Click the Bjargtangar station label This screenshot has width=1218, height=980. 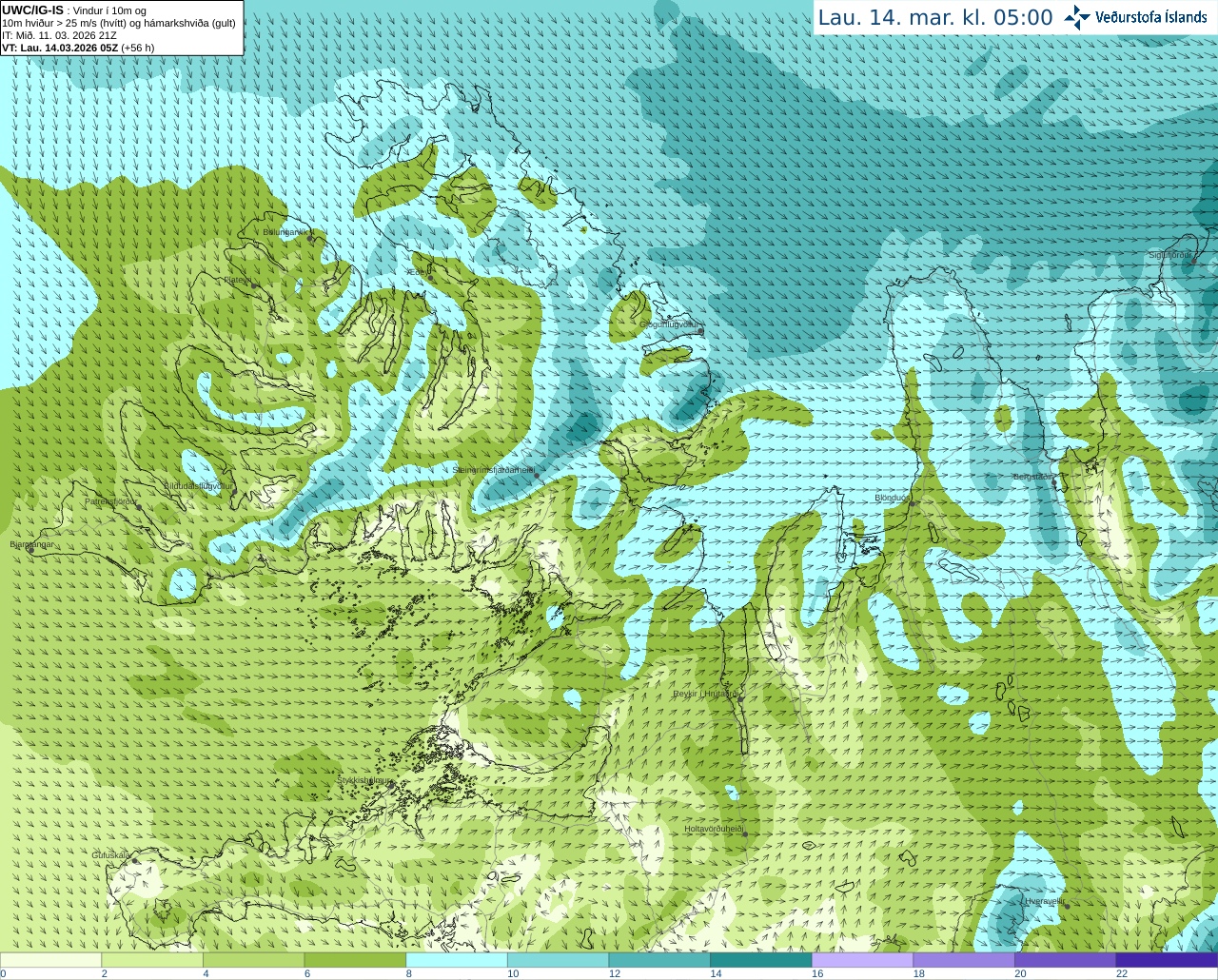31,544
